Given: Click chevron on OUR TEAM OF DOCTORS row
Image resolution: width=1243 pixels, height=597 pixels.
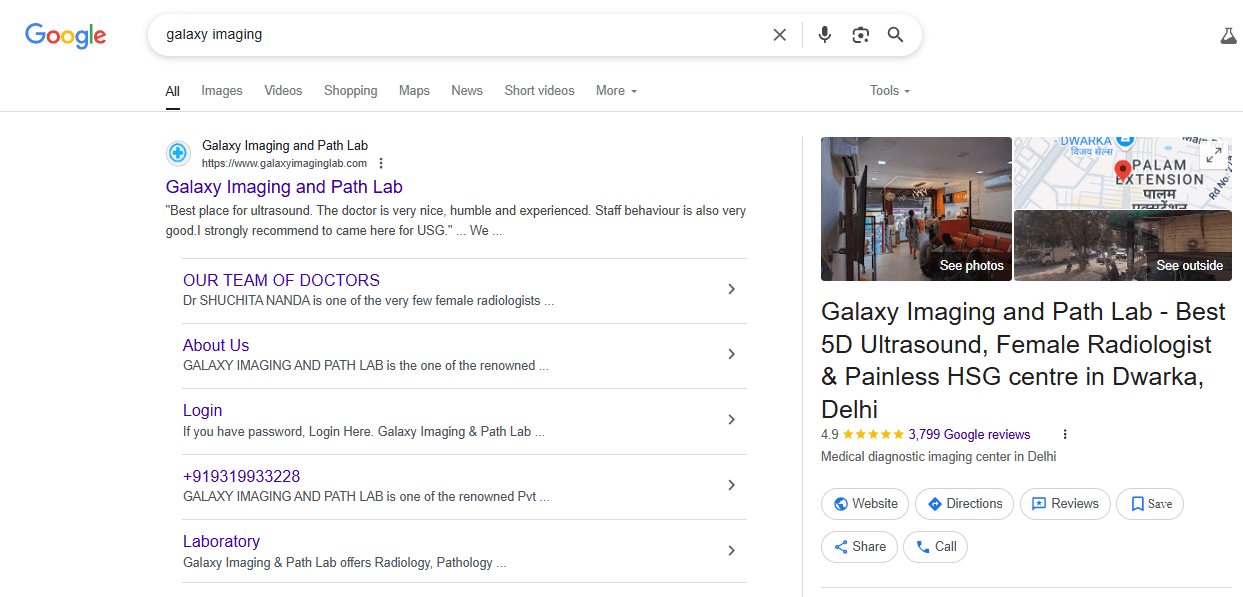Looking at the screenshot, I should (x=731, y=289).
